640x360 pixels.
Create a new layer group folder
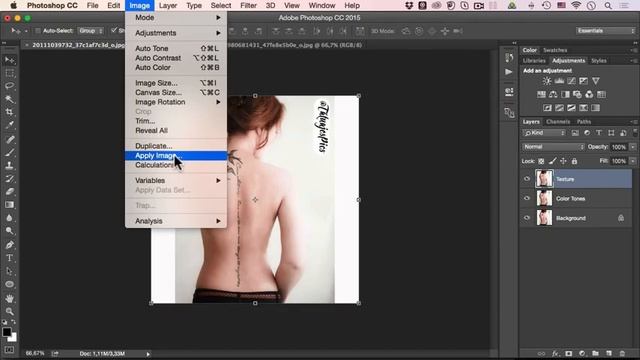pyautogui.click(x=596, y=353)
